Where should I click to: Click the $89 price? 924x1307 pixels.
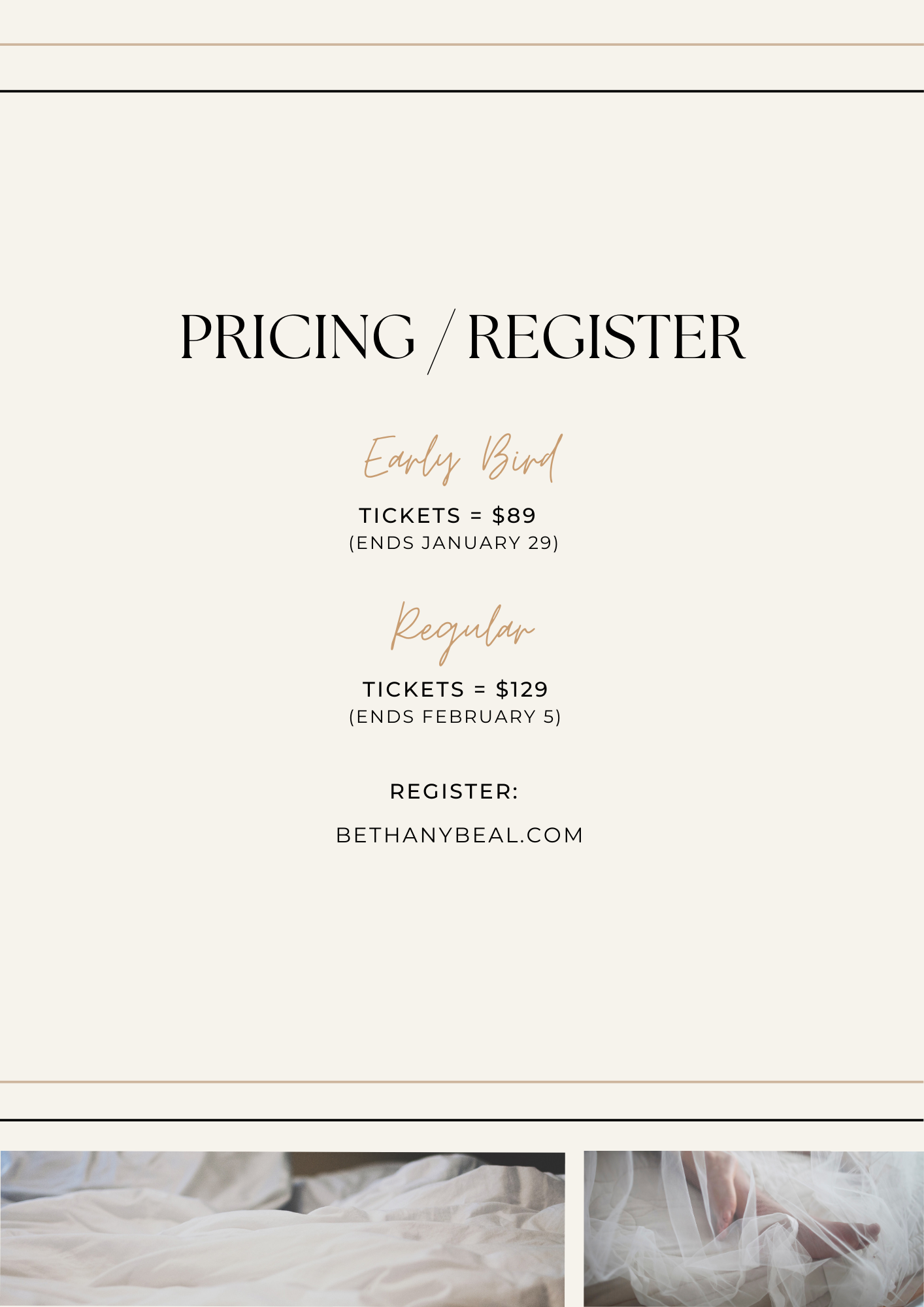[514, 516]
